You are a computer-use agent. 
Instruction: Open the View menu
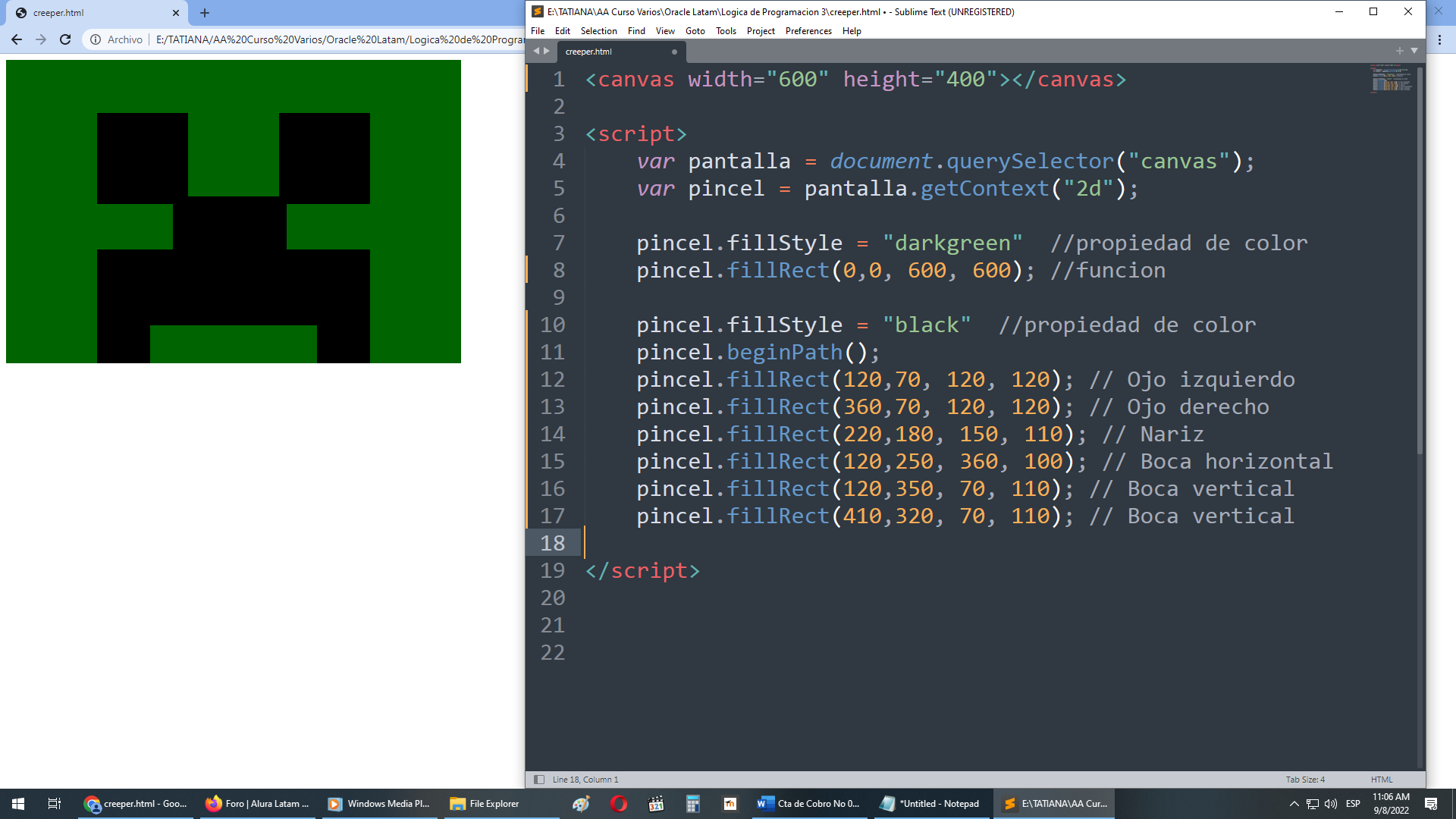665,31
